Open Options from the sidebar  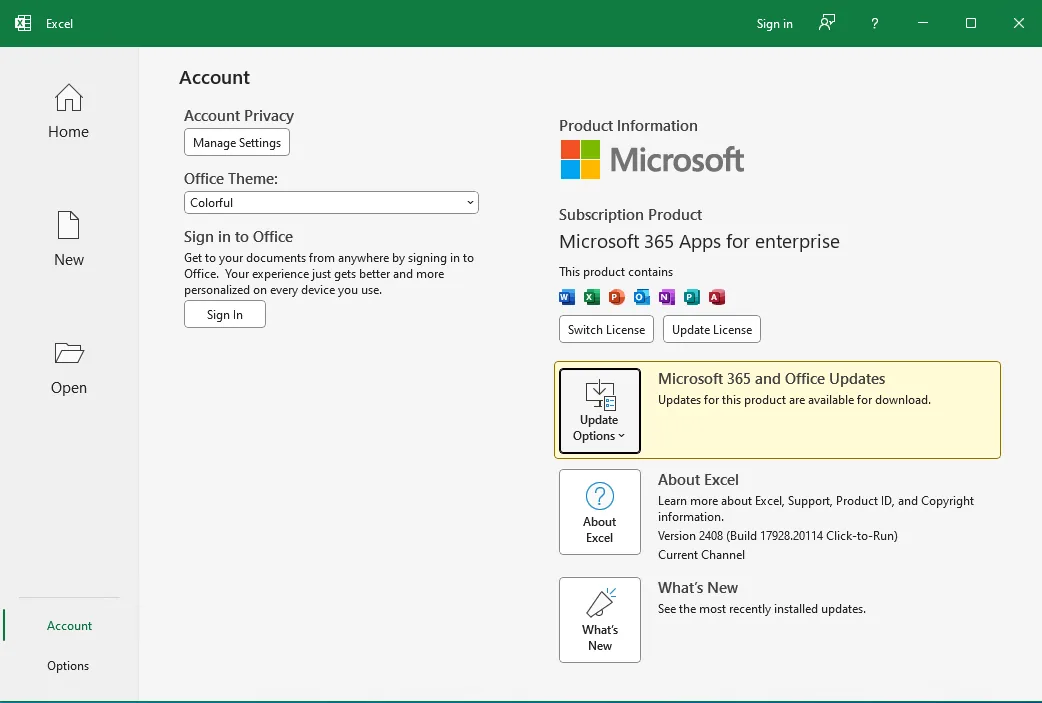(68, 665)
